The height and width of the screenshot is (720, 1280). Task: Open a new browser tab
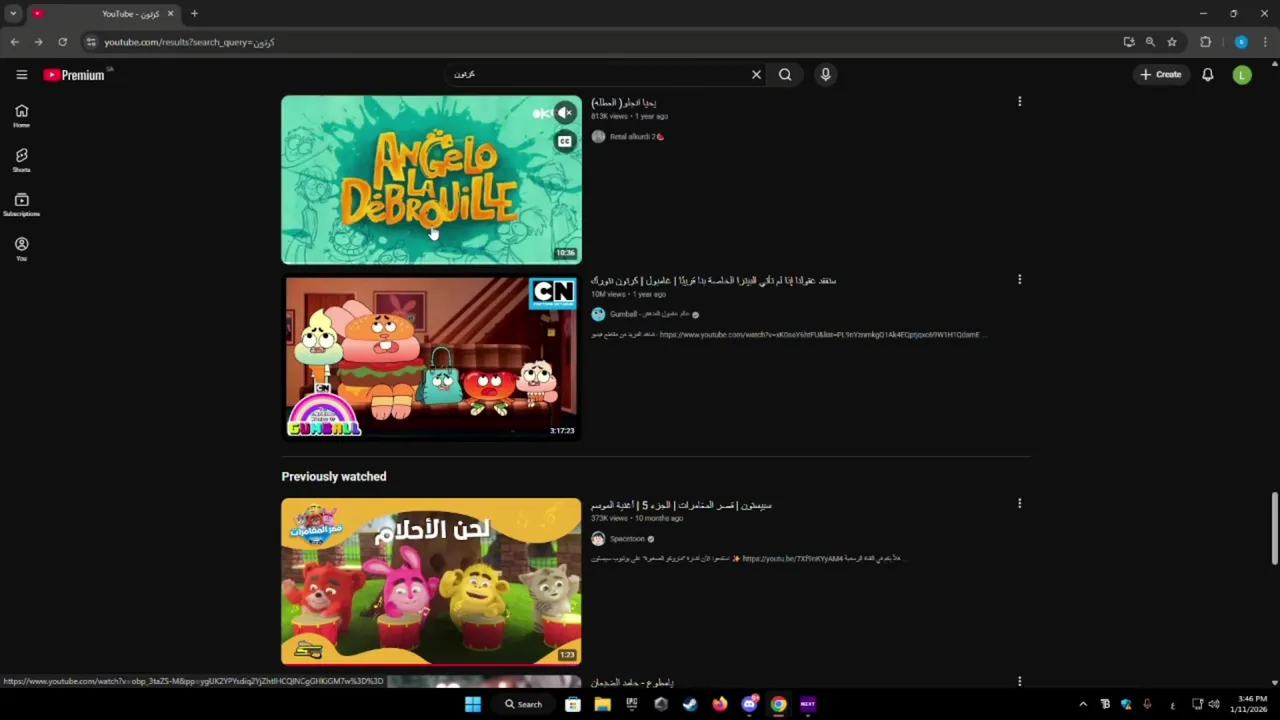(x=194, y=14)
